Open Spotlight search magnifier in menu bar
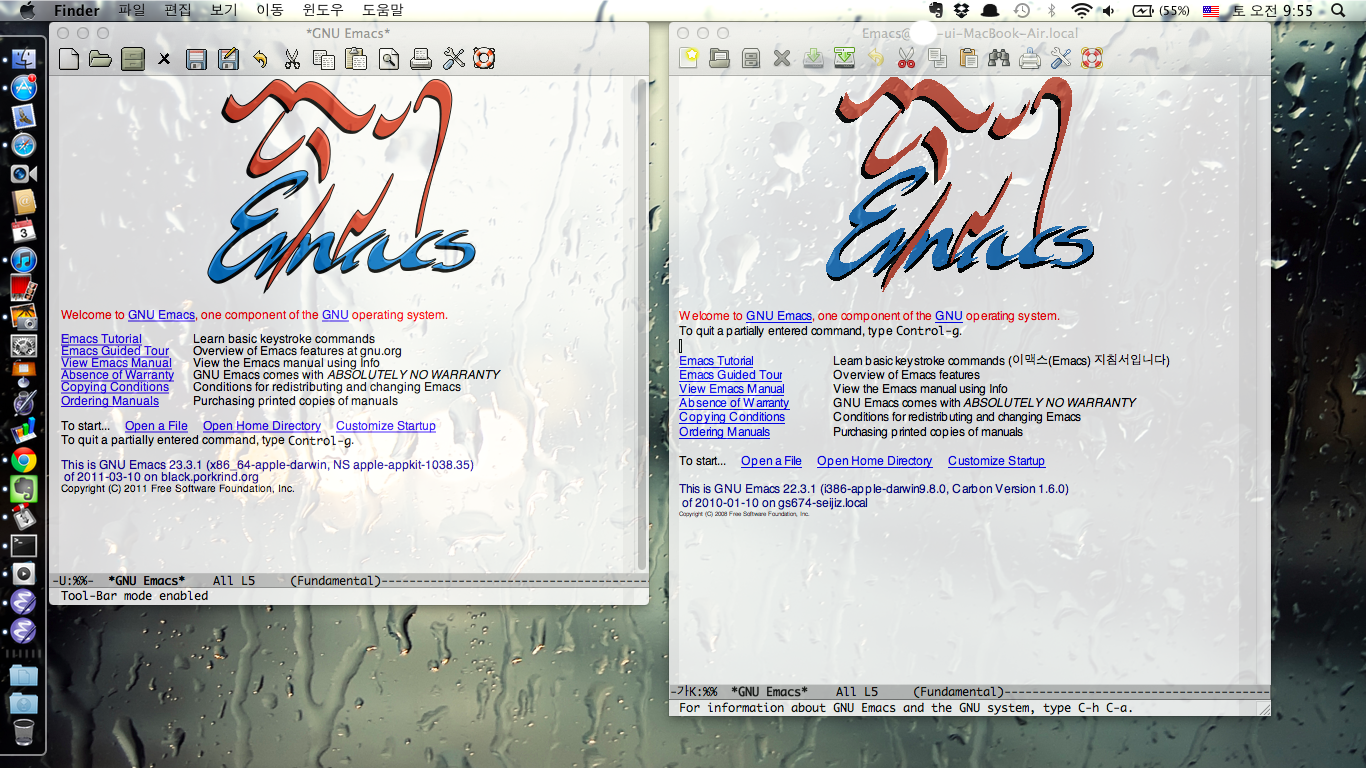 [x=1339, y=10]
